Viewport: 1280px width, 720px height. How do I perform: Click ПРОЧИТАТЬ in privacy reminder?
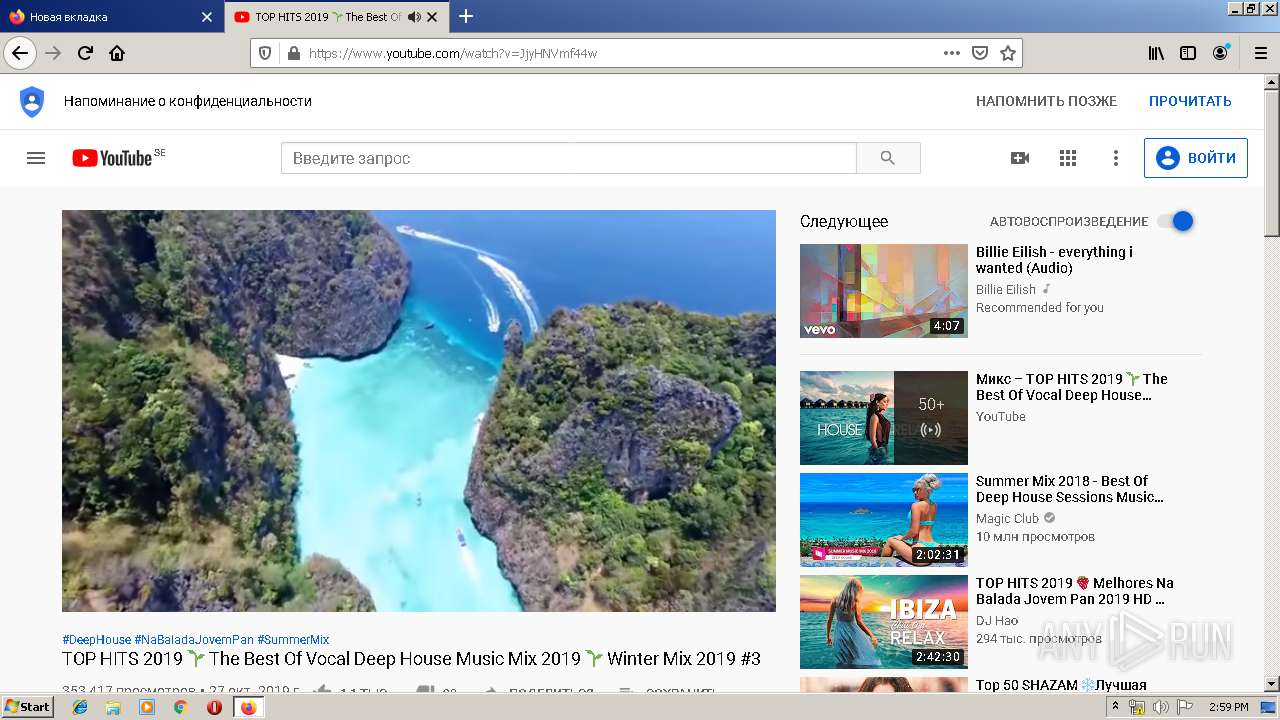coord(1190,101)
